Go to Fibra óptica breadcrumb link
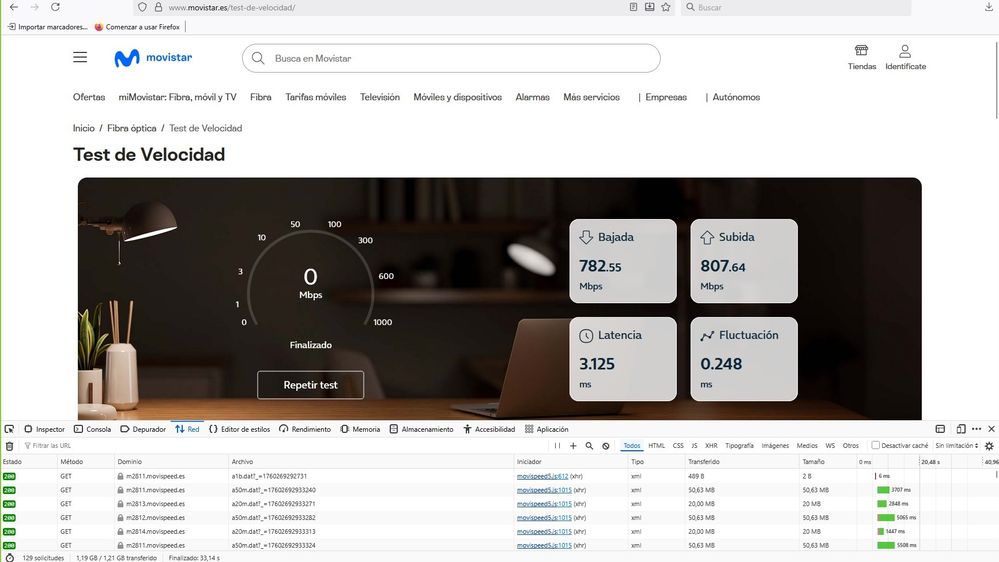 [x=132, y=128]
